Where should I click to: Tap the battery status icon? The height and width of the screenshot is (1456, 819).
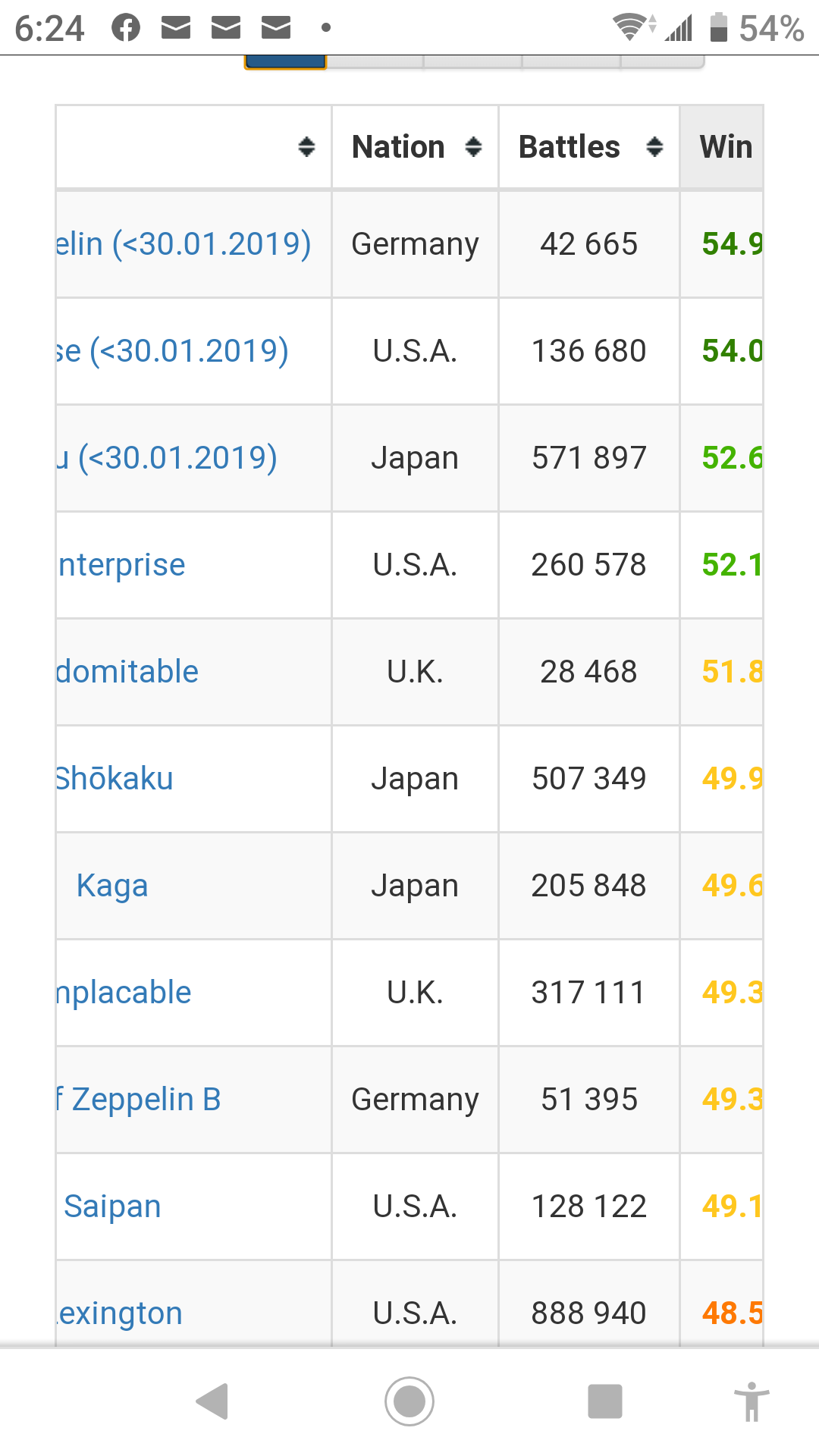coord(718,27)
